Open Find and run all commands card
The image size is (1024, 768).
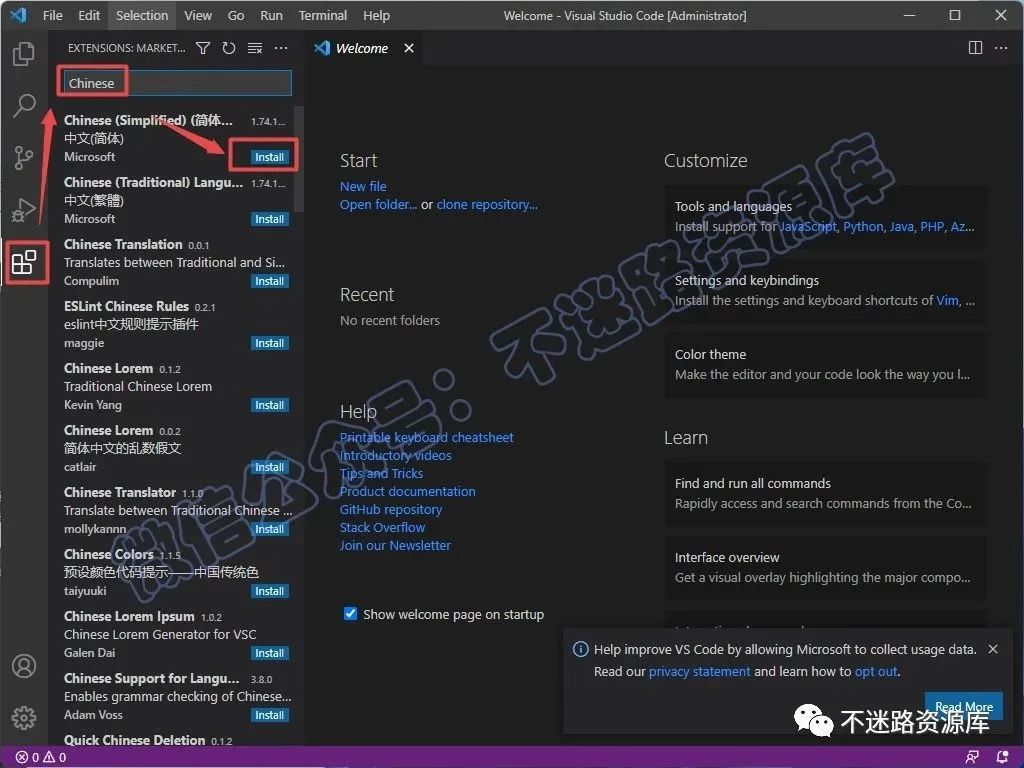(826, 493)
